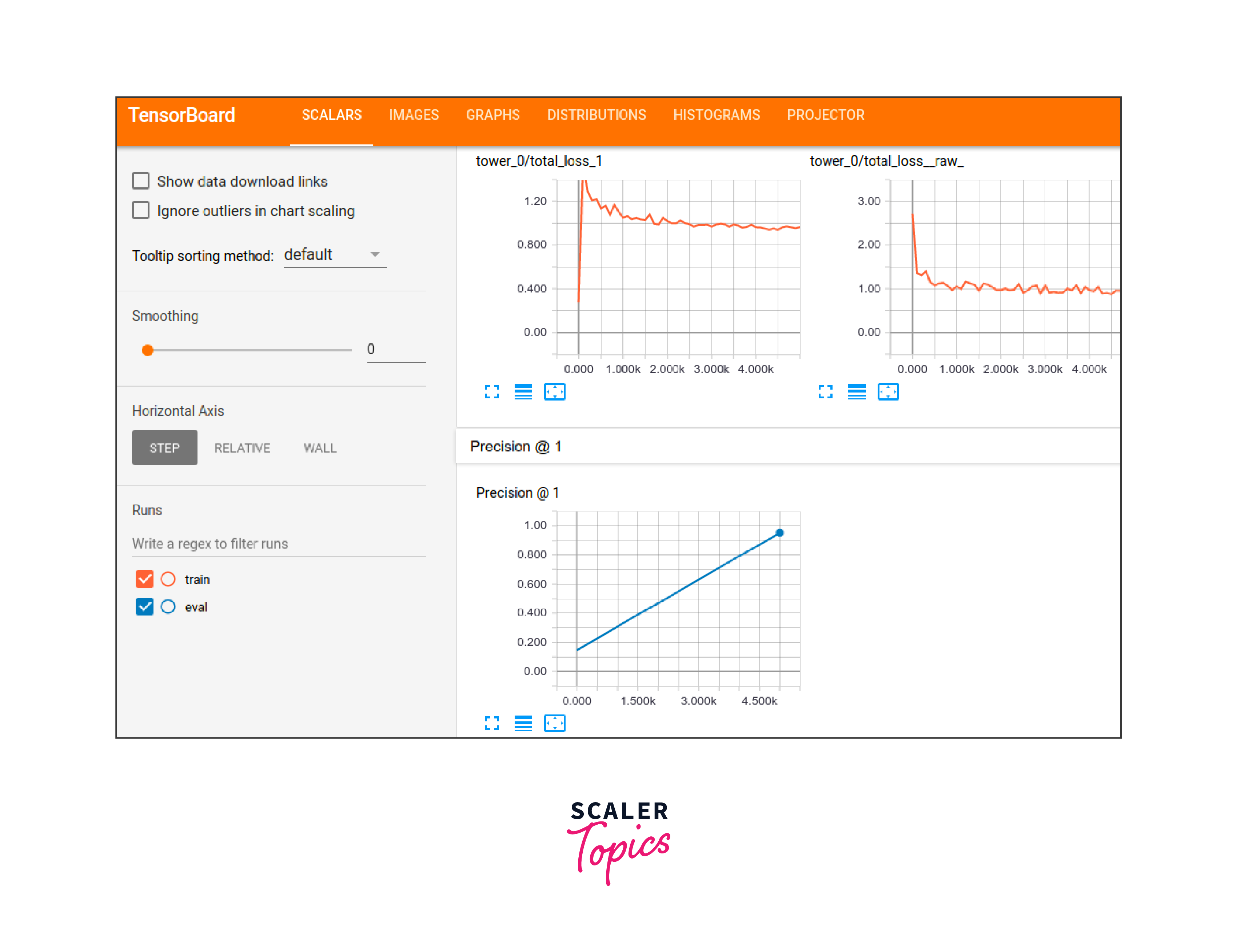The width and height of the screenshot is (1237, 952).
Task: Check Ignore outliers in chart scaling
Action: (x=140, y=210)
